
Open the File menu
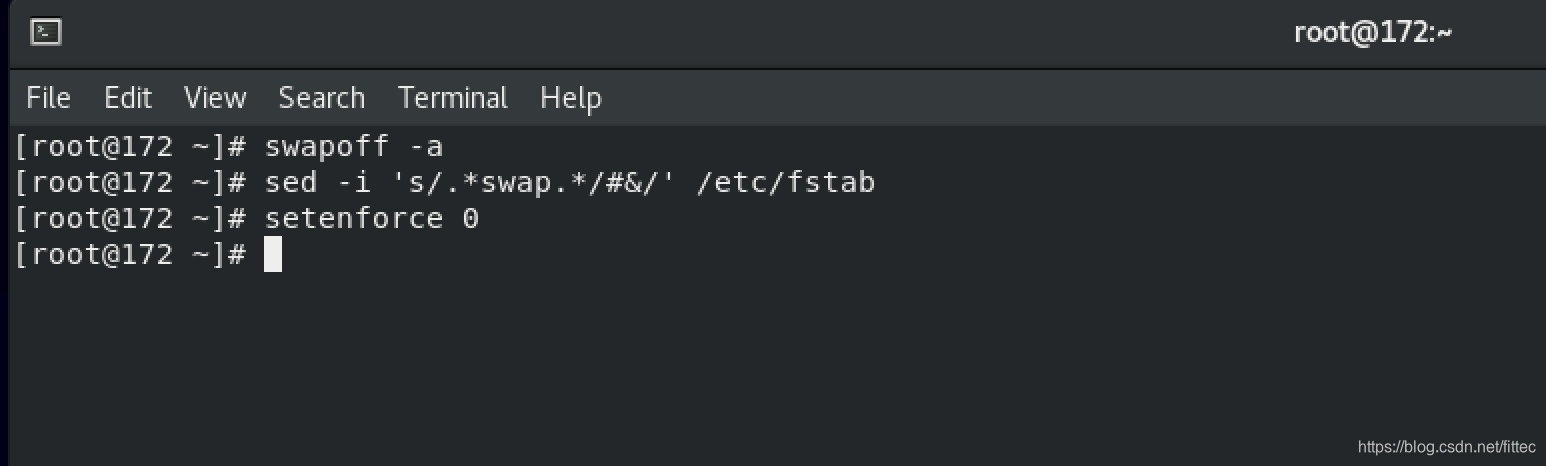(48, 98)
